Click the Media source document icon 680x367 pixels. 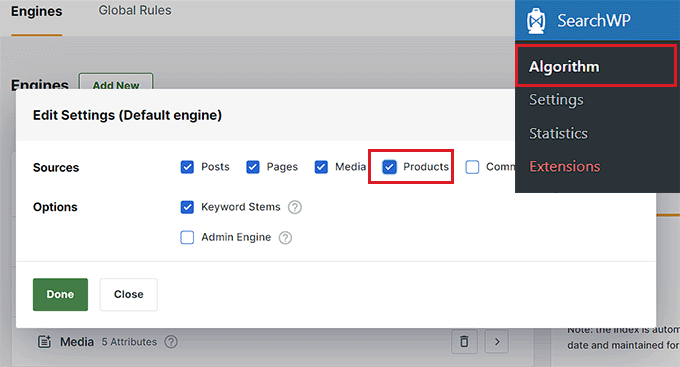44,342
